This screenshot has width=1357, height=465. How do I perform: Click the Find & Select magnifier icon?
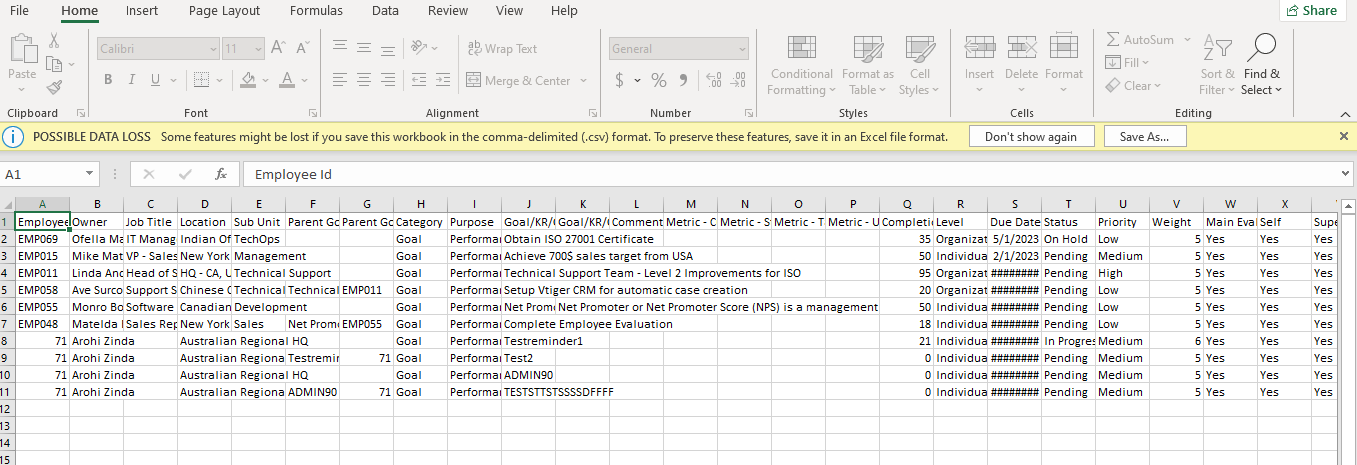pos(1261,48)
